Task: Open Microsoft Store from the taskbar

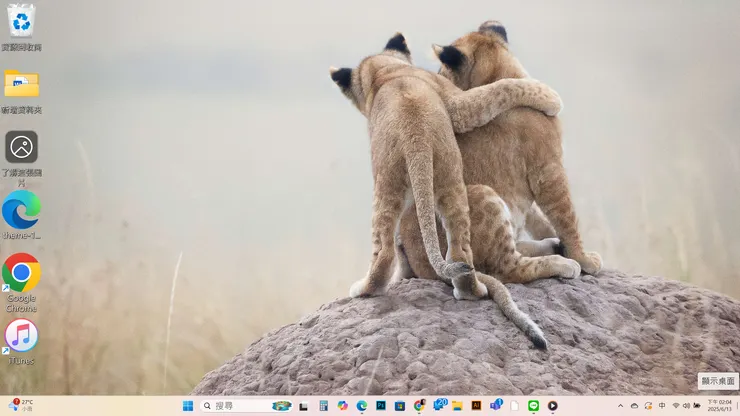Action: pos(400,406)
